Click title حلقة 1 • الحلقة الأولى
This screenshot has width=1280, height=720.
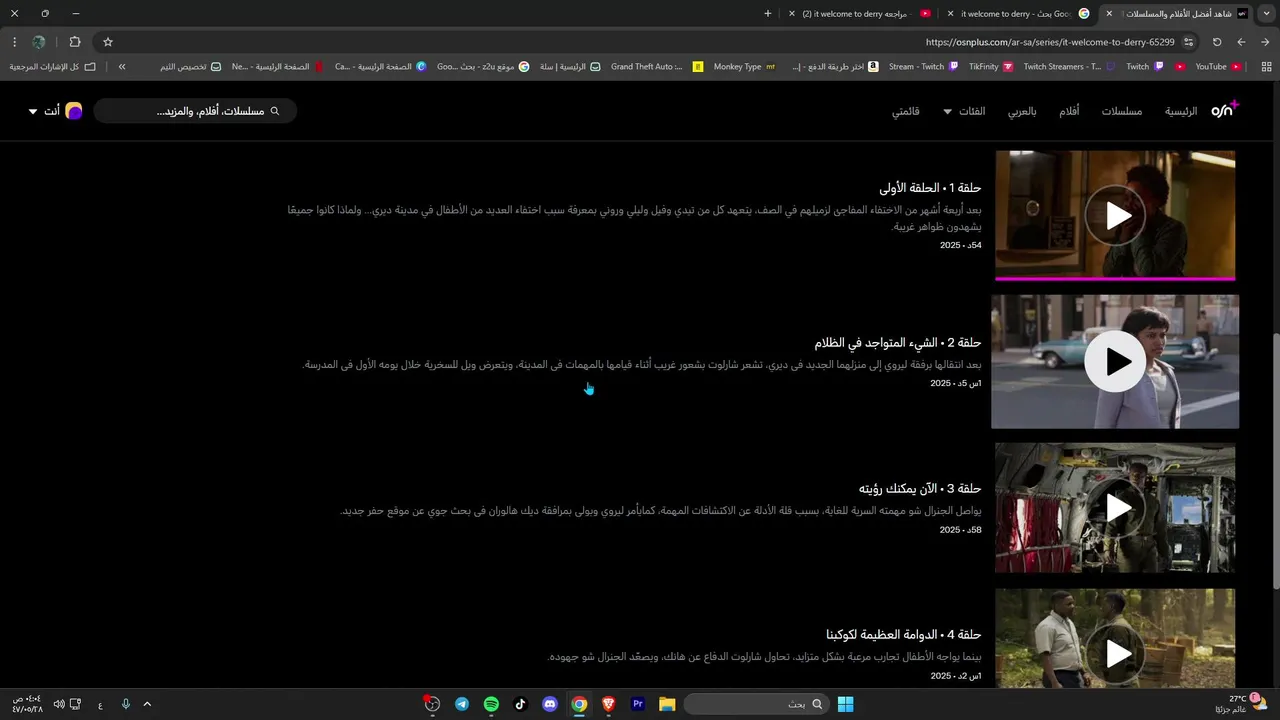pyautogui.click(x=930, y=188)
